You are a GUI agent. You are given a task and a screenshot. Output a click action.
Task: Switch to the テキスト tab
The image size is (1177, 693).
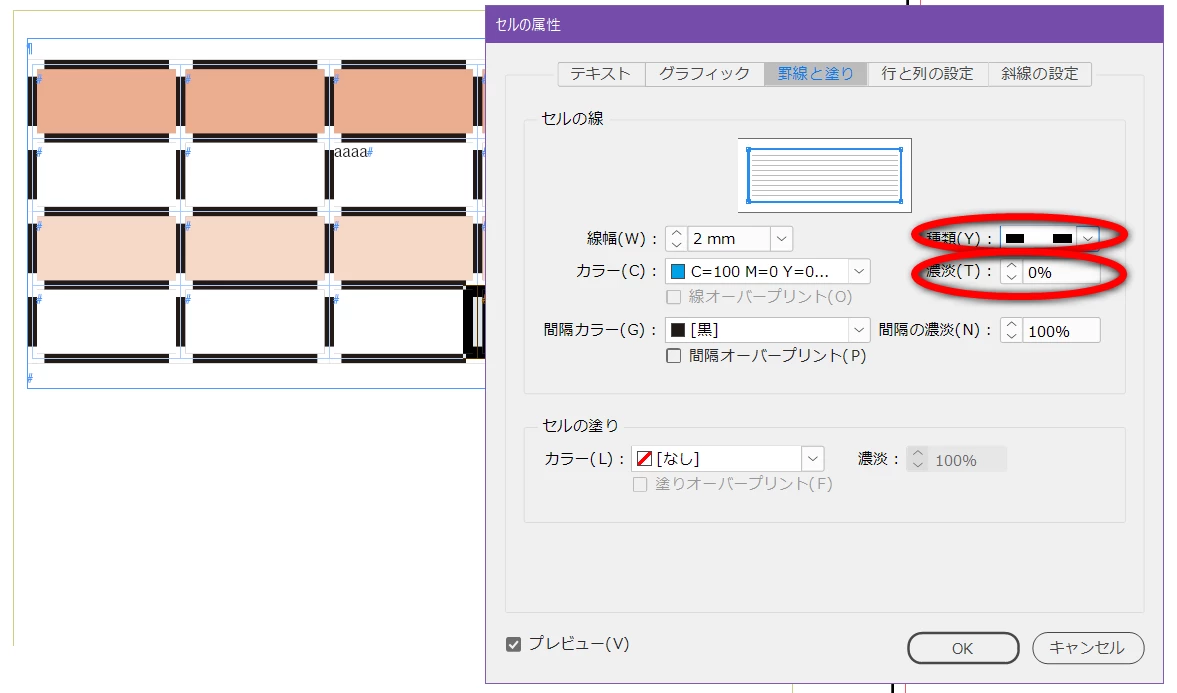coord(601,74)
